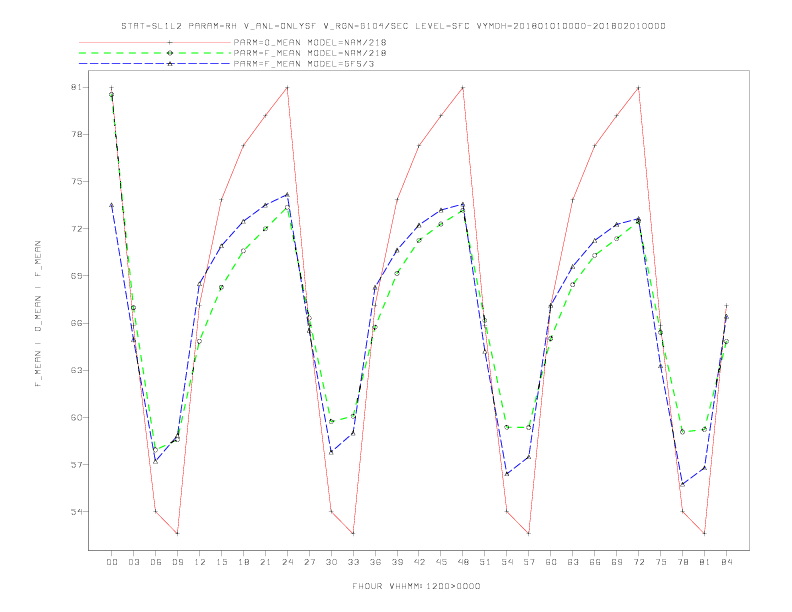Click y-axis tick value 81
This screenshot has height=612, width=792.
coord(76,87)
